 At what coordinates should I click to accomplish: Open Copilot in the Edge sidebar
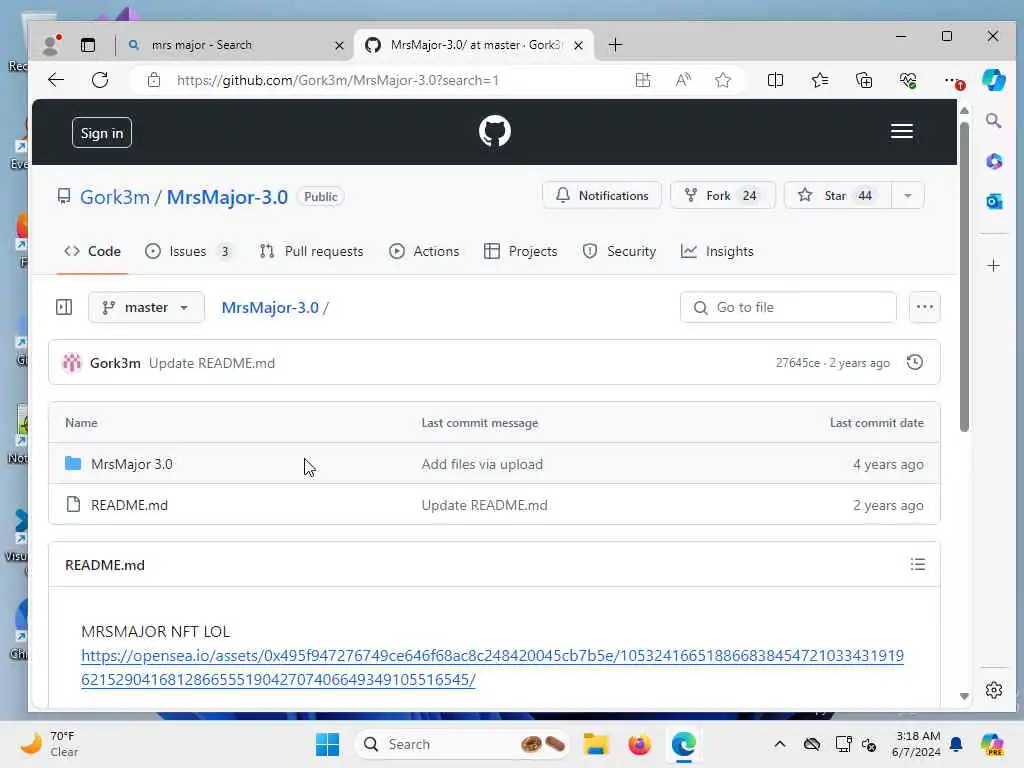pos(993,80)
